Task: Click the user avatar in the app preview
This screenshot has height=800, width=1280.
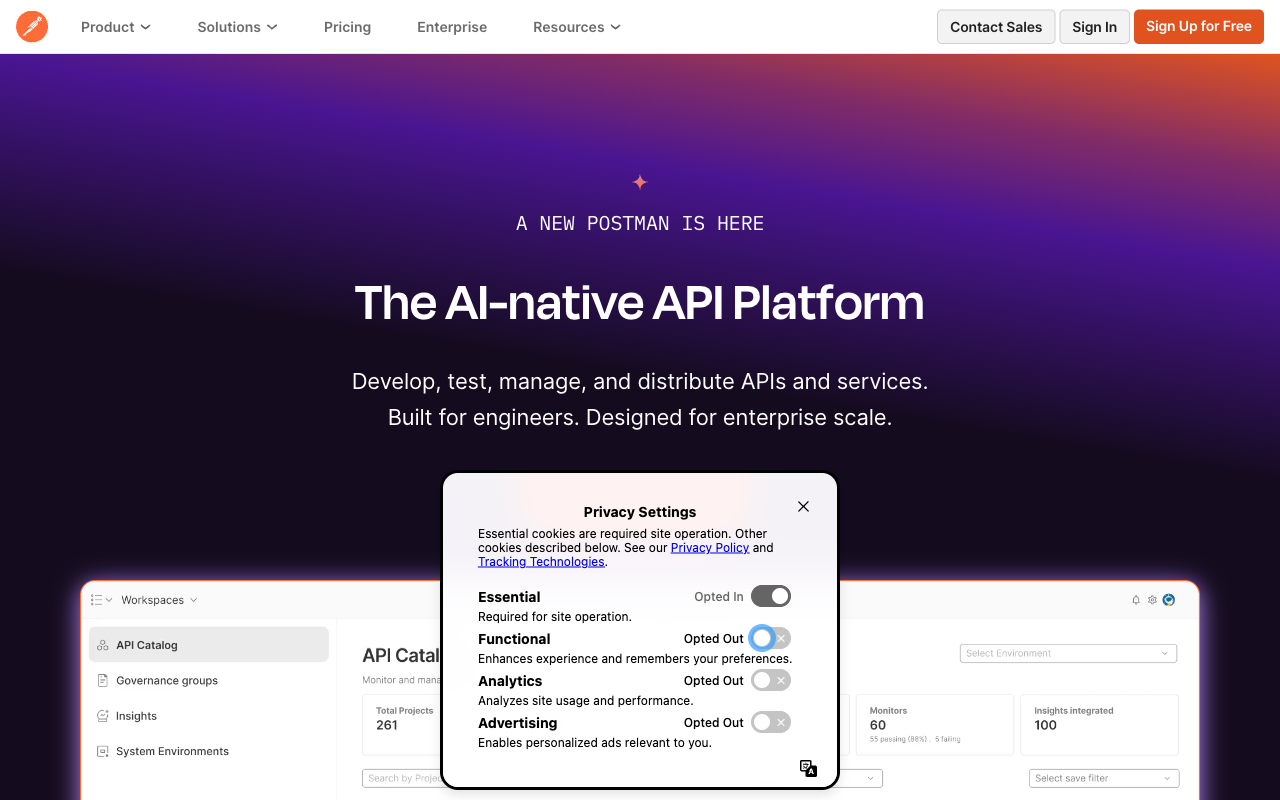Action: pos(1168,600)
